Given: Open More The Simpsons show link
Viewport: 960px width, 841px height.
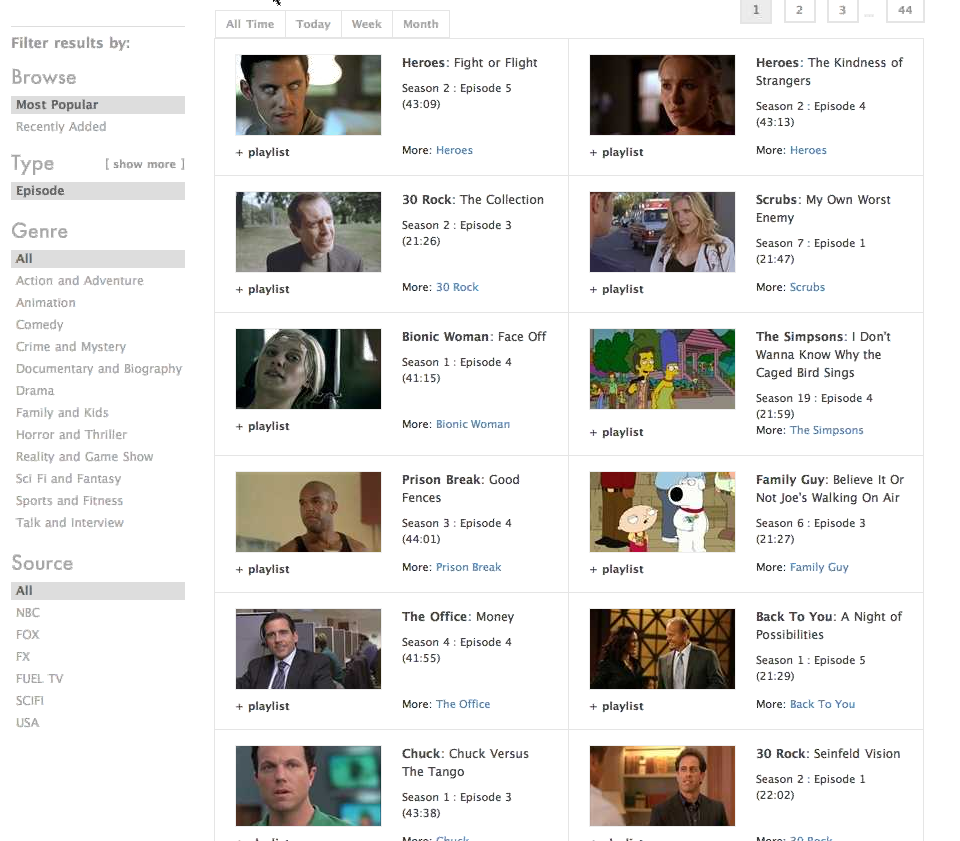Looking at the screenshot, I should [827, 430].
